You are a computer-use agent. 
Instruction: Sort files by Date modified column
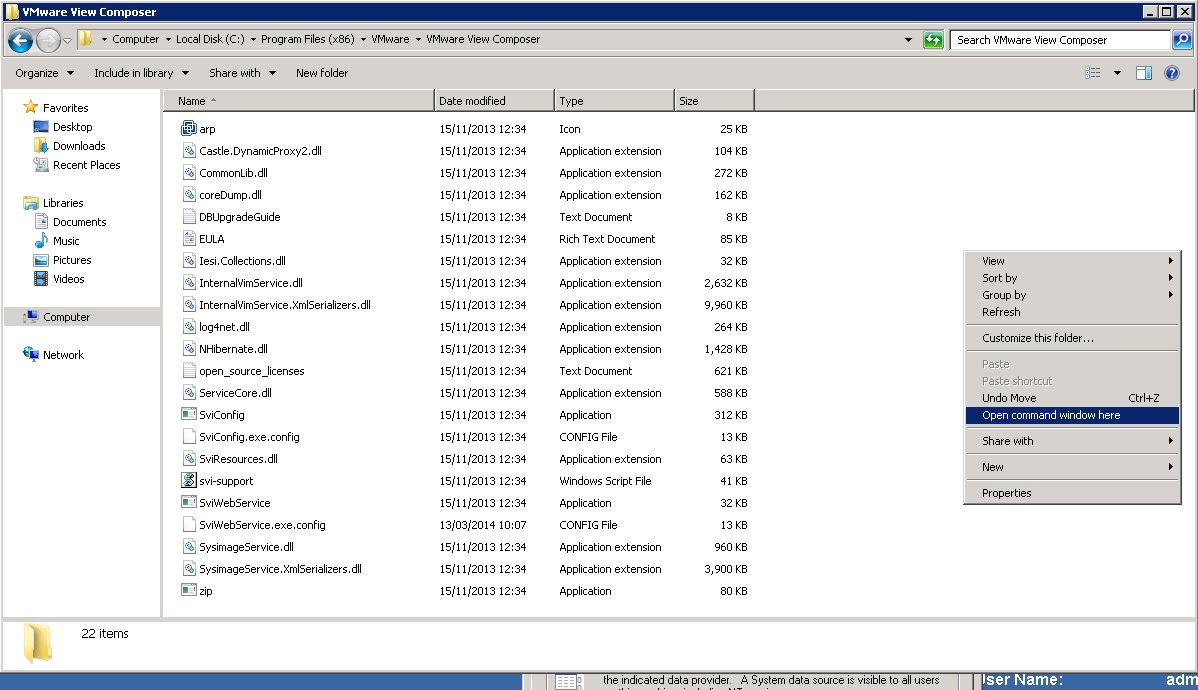494,101
